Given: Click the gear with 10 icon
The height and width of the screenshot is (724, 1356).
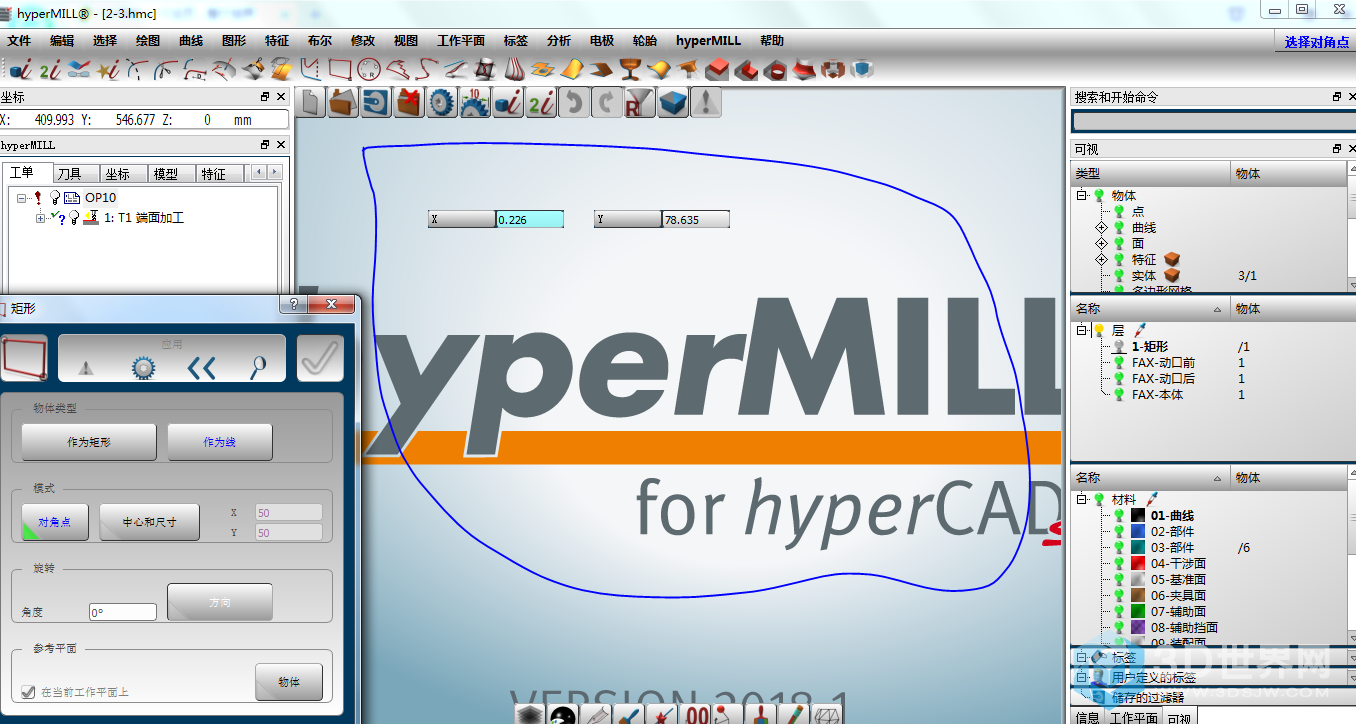Looking at the screenshot, I should pos(475,102).
